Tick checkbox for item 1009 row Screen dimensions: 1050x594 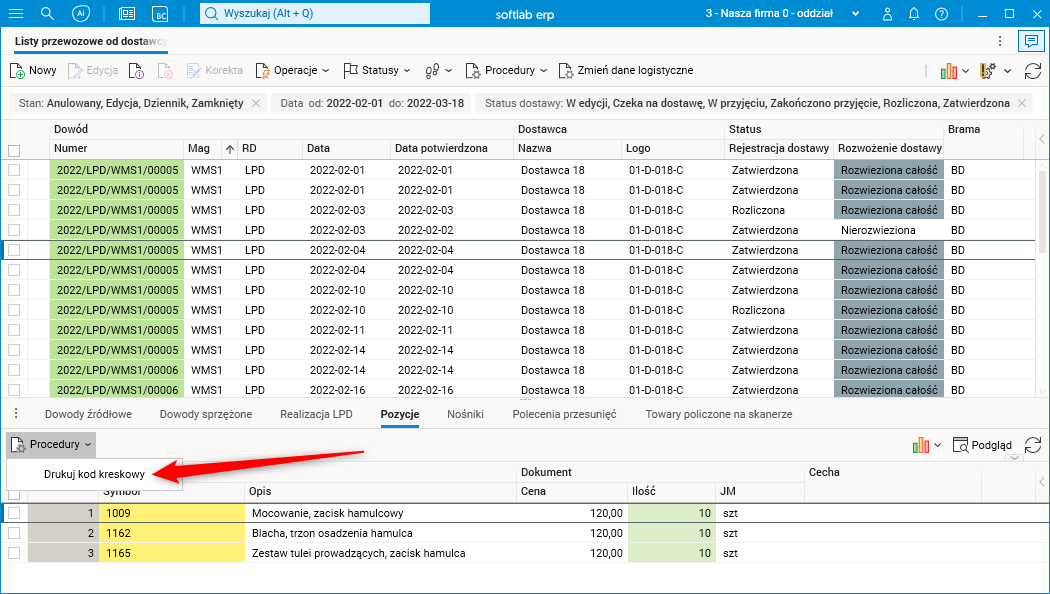pyautogui.click(x=14, y=513)
